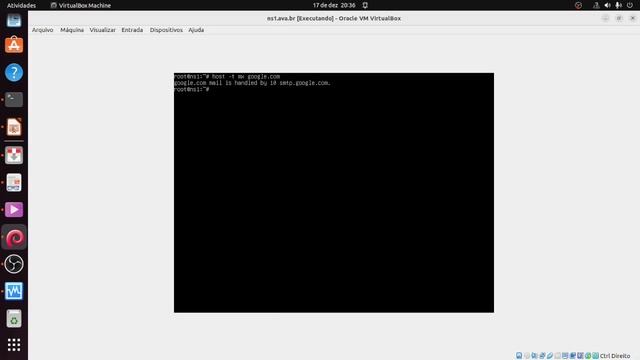Maximize the ns1.ava.br VirtualBox window
640x360 pixels.
point(619,18)
